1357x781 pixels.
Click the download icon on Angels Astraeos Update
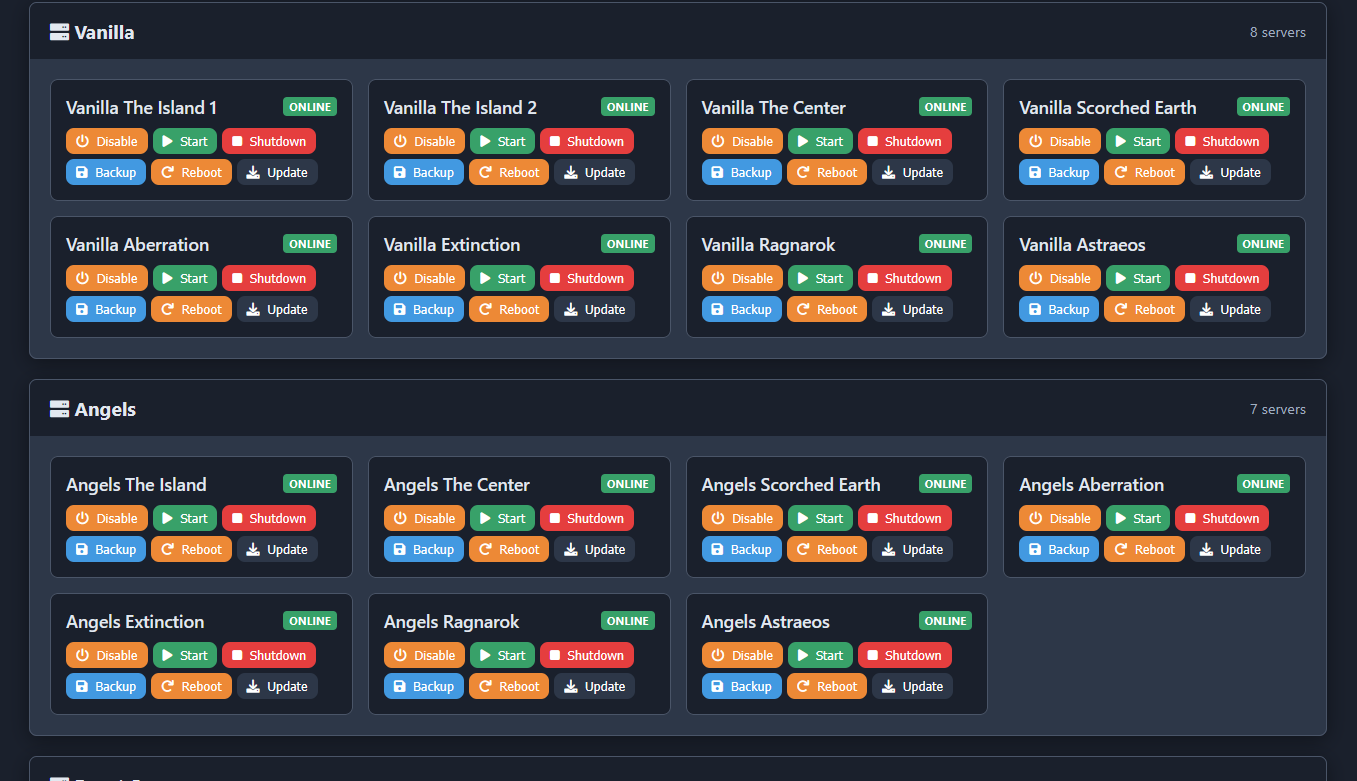[886, 686]
